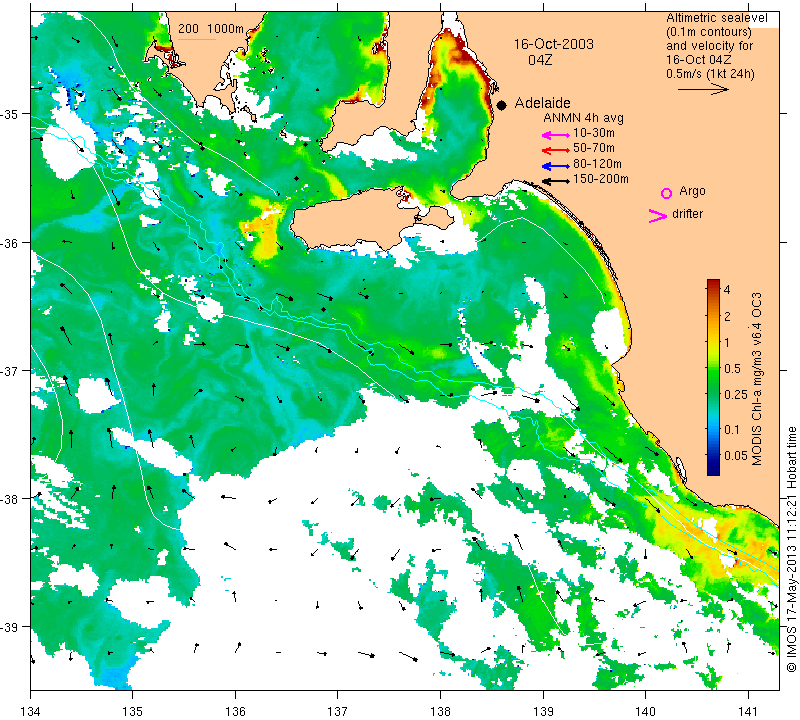
Task: Click the black 150-200m legend arrow
Action: (556, 181)
